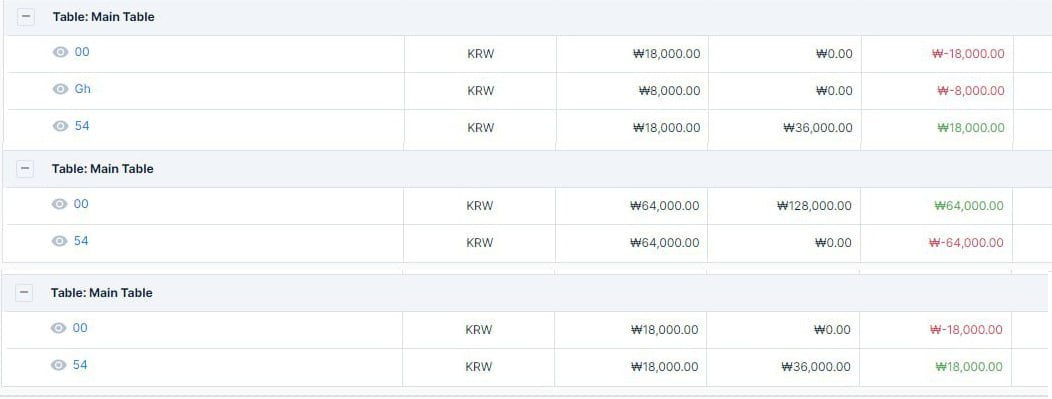Select the red ₩-64,000.00 balance cell
This screenshot has height=399, width=1052.
(x=936, y=243)
